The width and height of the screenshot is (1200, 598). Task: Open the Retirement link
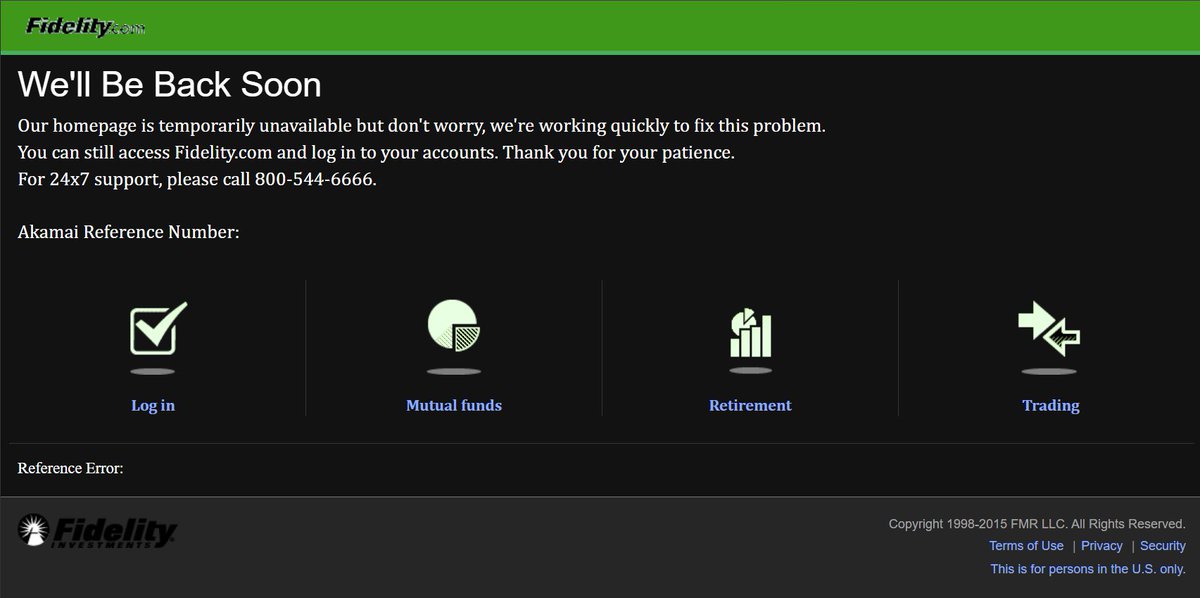pos(750,405)
